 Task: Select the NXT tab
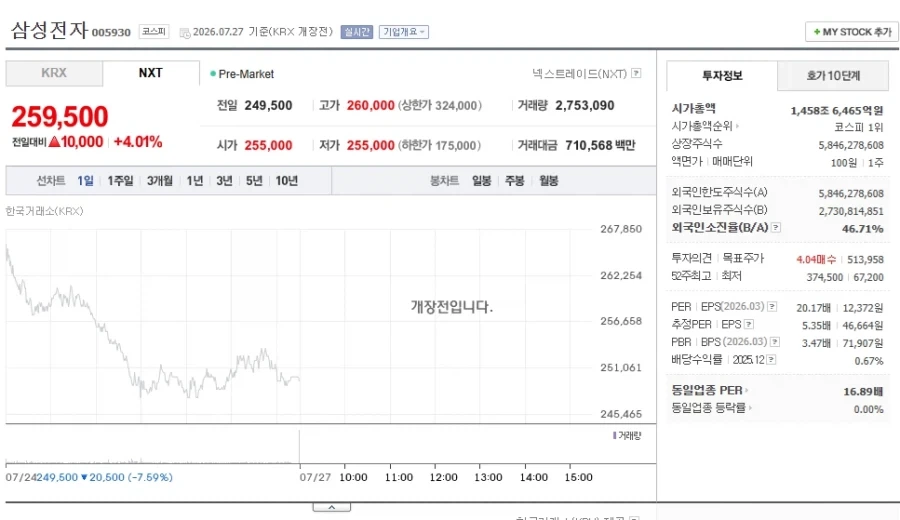(151, 73)
